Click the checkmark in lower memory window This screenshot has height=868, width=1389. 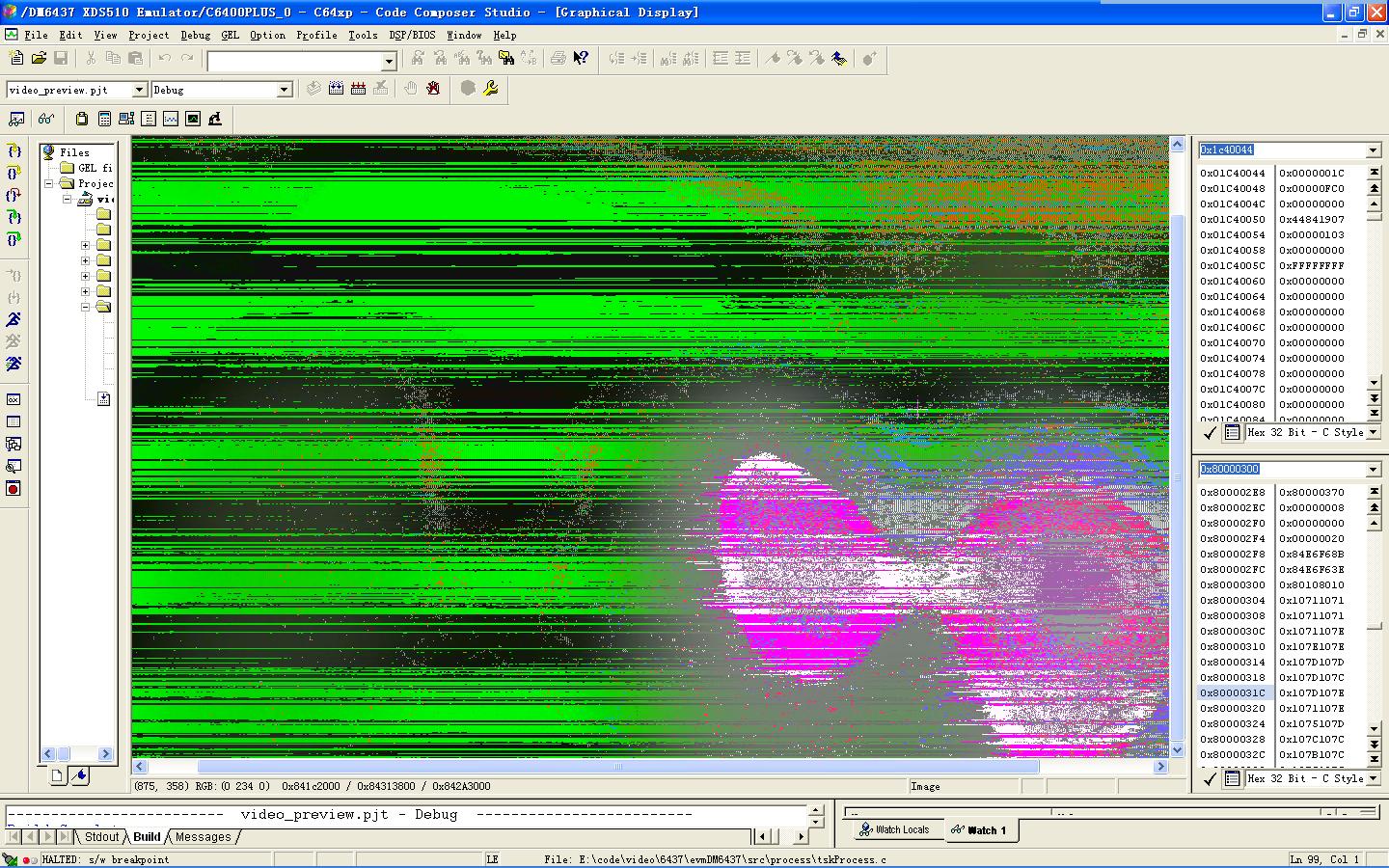click(x=1211, y=778)
